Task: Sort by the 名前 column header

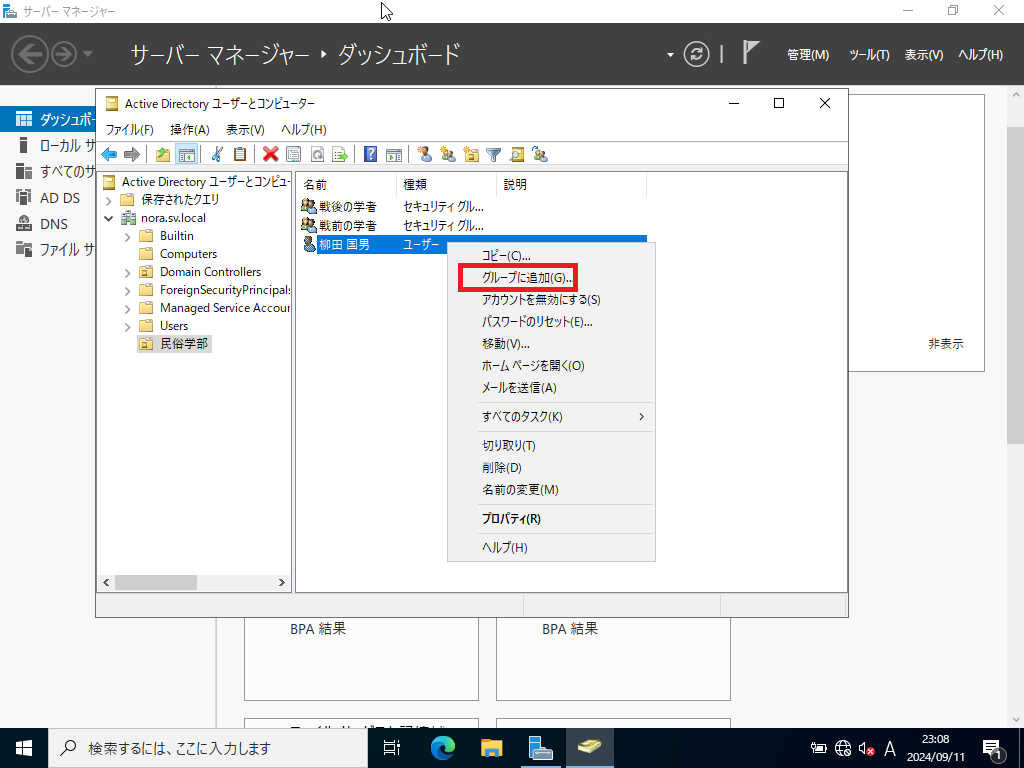Action: click(x=346, y=185)
